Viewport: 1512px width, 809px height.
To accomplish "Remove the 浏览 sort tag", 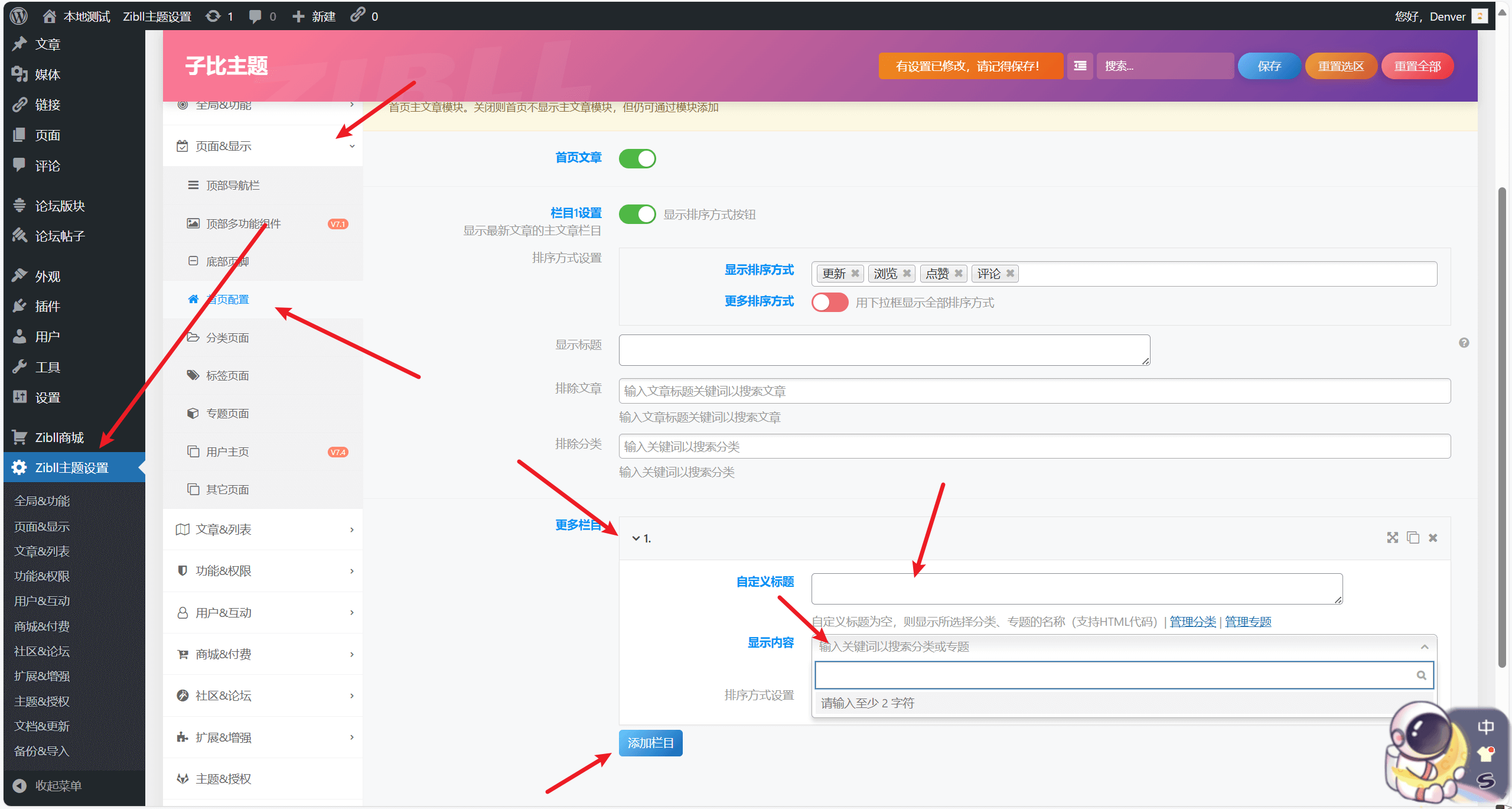I will [x=907, y=273].
